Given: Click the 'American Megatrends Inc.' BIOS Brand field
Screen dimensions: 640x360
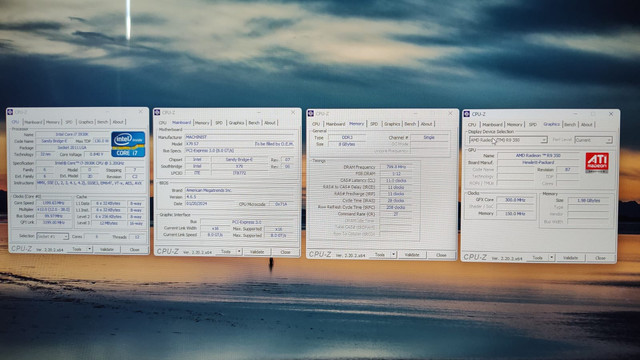Looking at the screenshot, I should 240,190.
